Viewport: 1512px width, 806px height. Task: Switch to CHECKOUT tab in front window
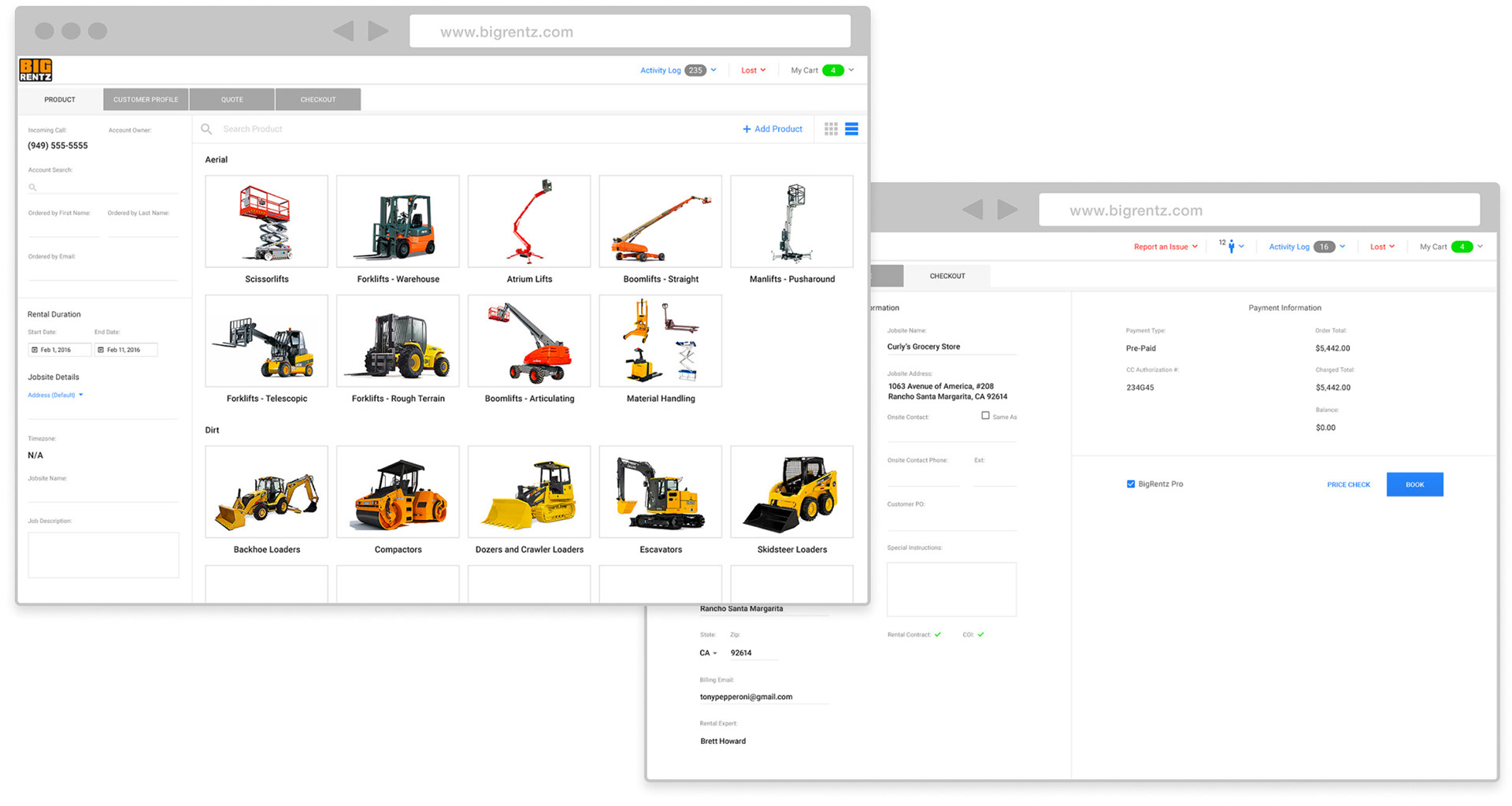pos(318,99)
